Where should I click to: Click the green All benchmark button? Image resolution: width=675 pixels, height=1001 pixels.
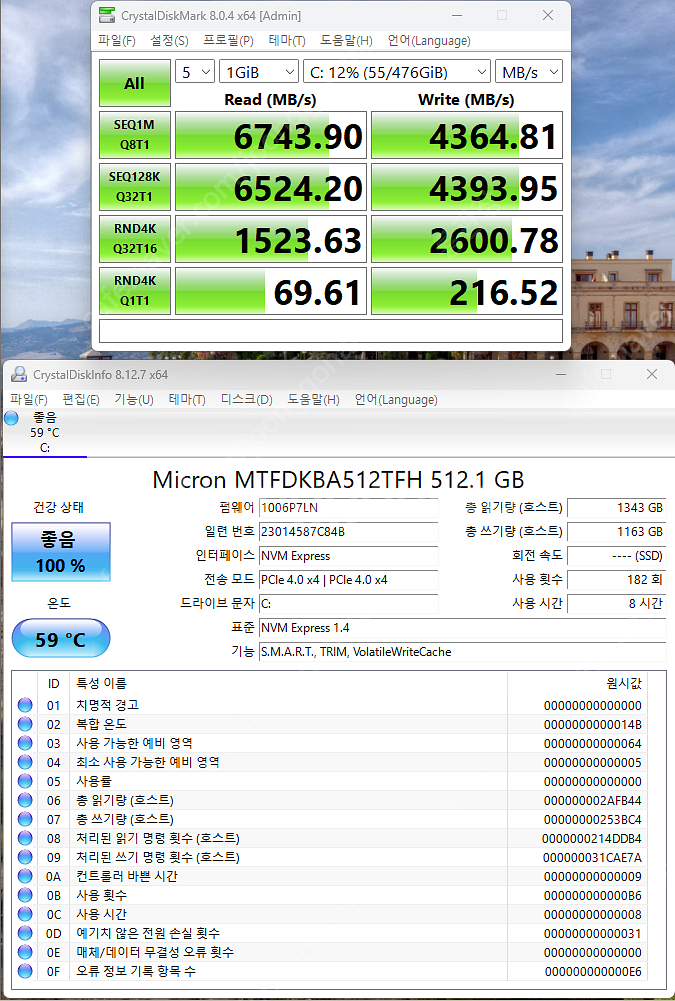click(x=135, y=83)
